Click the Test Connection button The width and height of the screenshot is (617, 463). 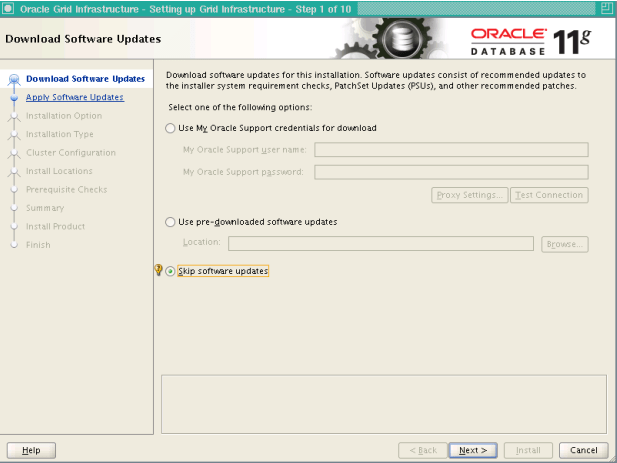click(549, 195)
